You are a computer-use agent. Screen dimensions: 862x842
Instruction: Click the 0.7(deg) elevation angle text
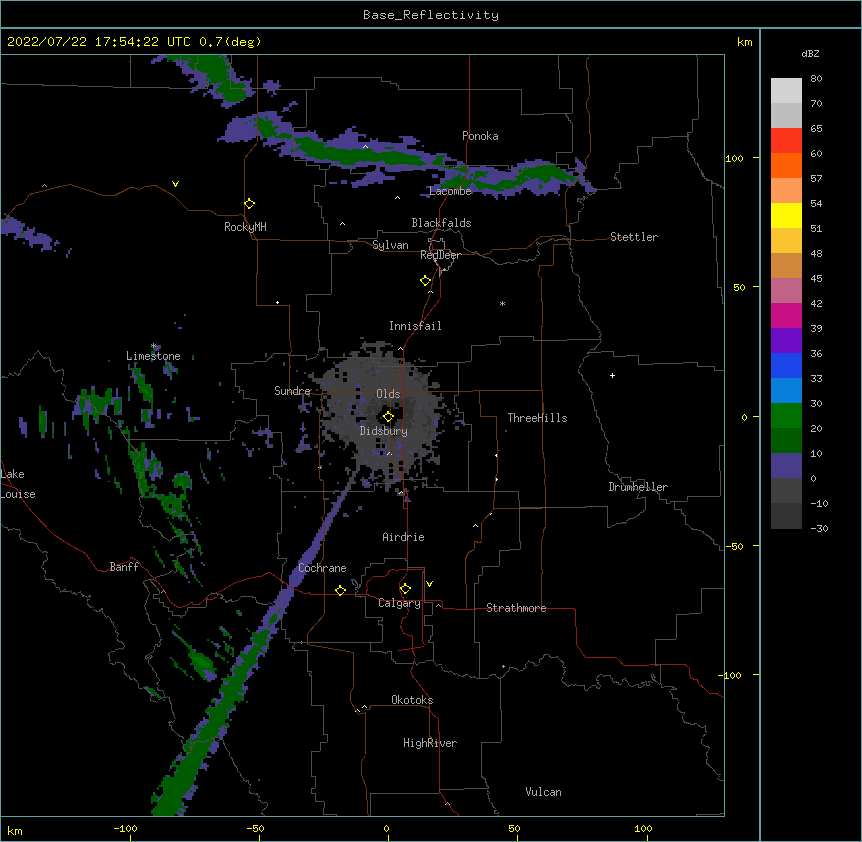(x=230, y=42)
